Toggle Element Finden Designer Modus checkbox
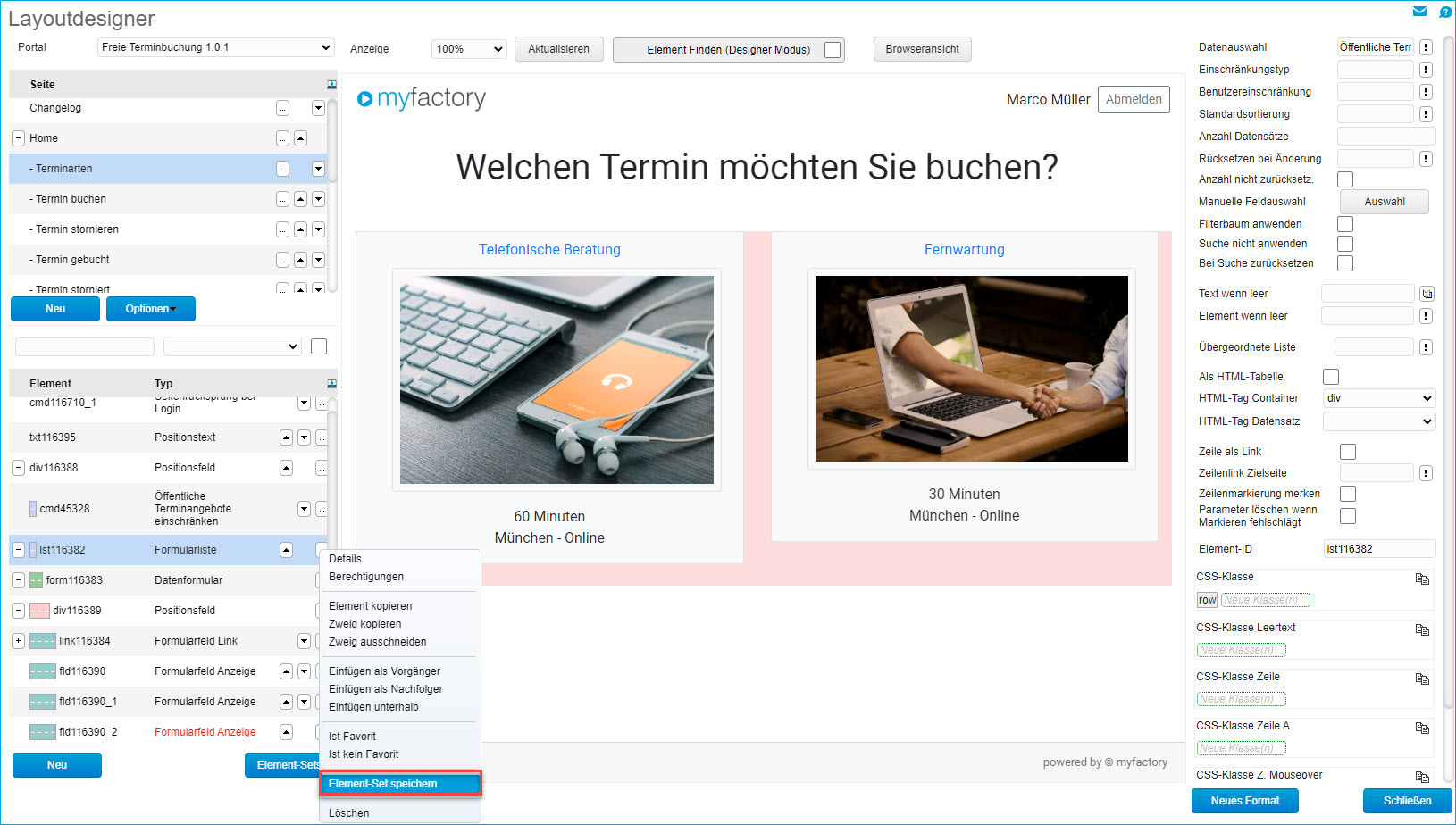 tap(833, 50)
